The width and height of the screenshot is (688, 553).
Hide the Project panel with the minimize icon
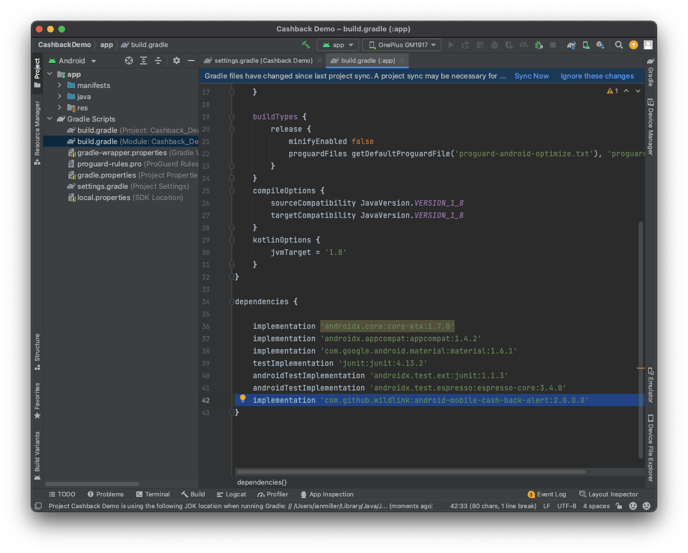191,60
